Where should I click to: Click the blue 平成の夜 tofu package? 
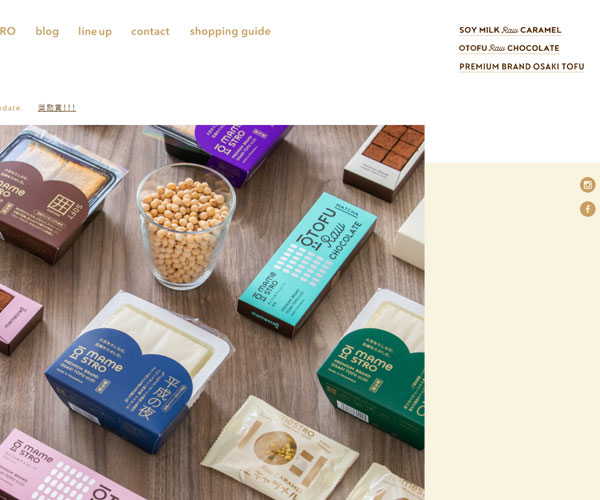coord(140,372)
